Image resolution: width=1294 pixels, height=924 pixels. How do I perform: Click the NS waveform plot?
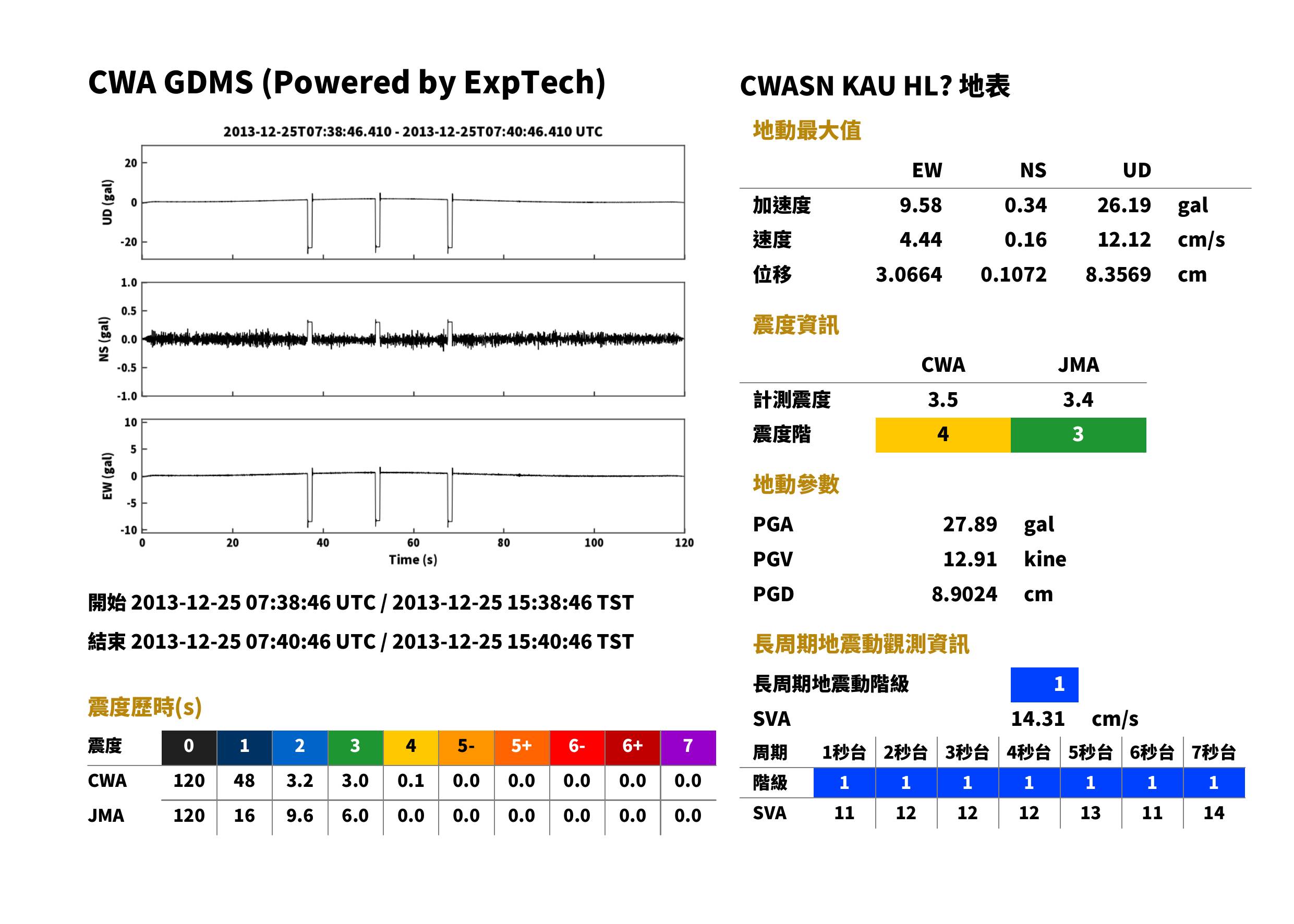click(413, 339)
